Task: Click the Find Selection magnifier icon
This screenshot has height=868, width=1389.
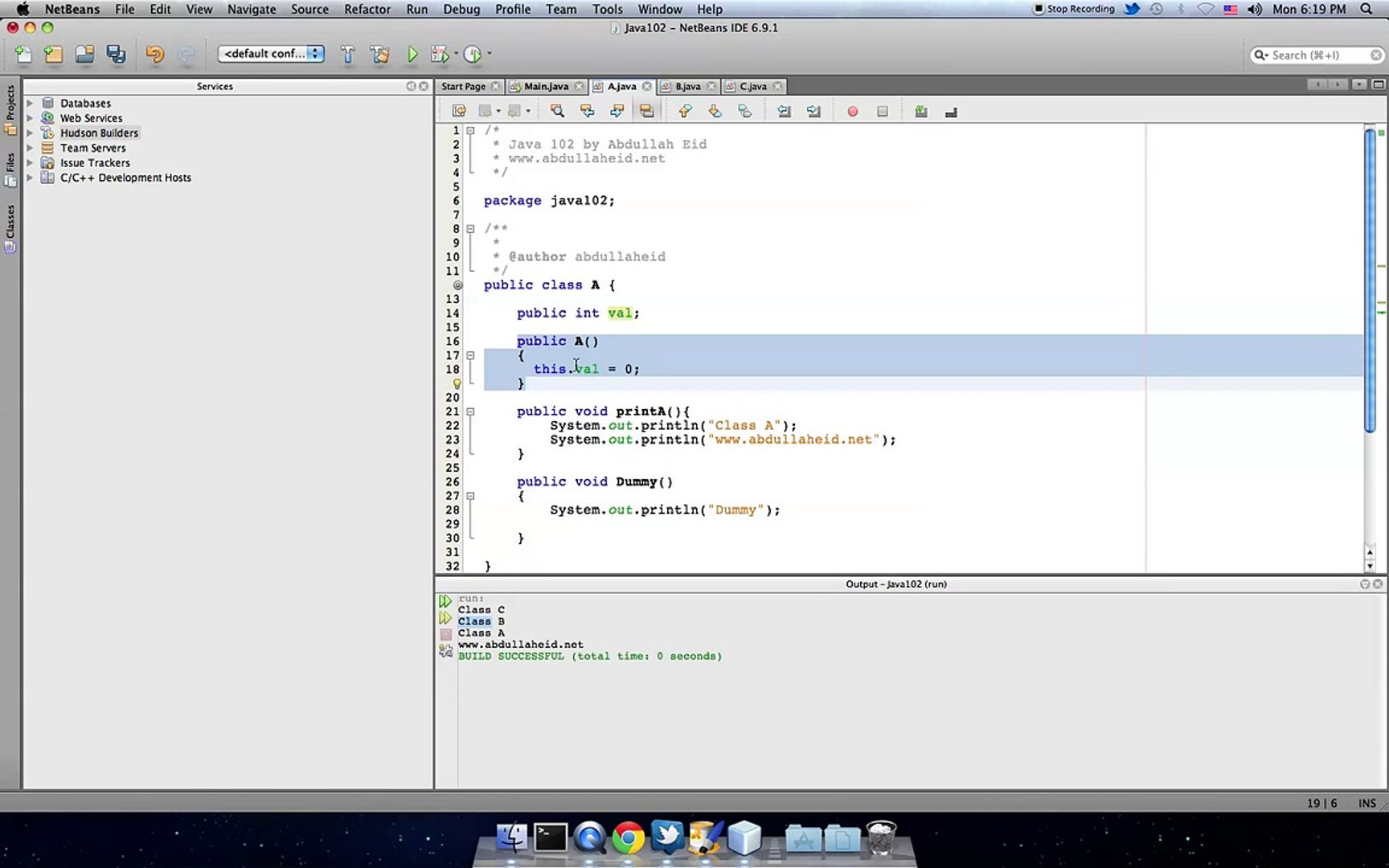Action: 557,111
